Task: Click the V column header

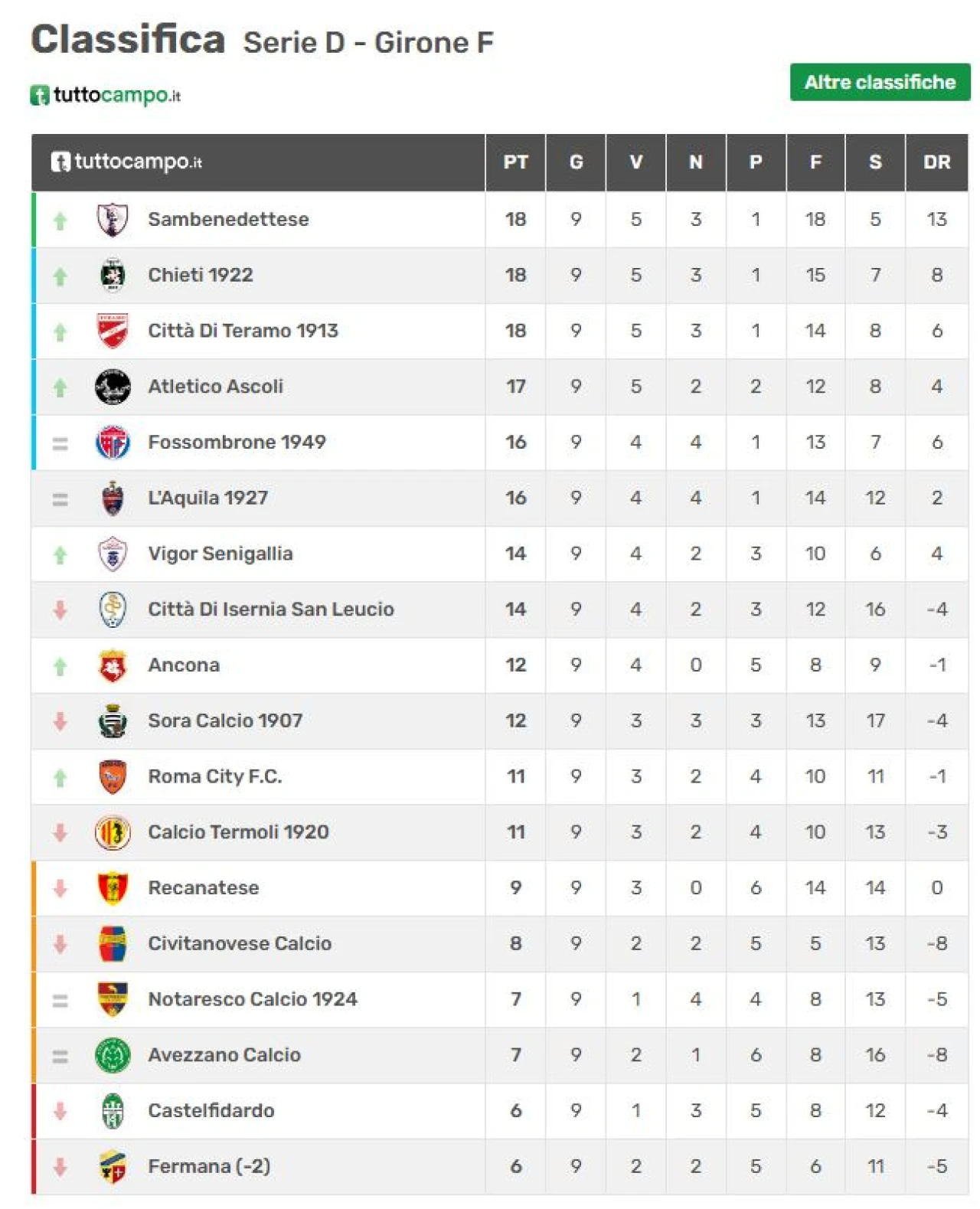Action: pos(636,162)
